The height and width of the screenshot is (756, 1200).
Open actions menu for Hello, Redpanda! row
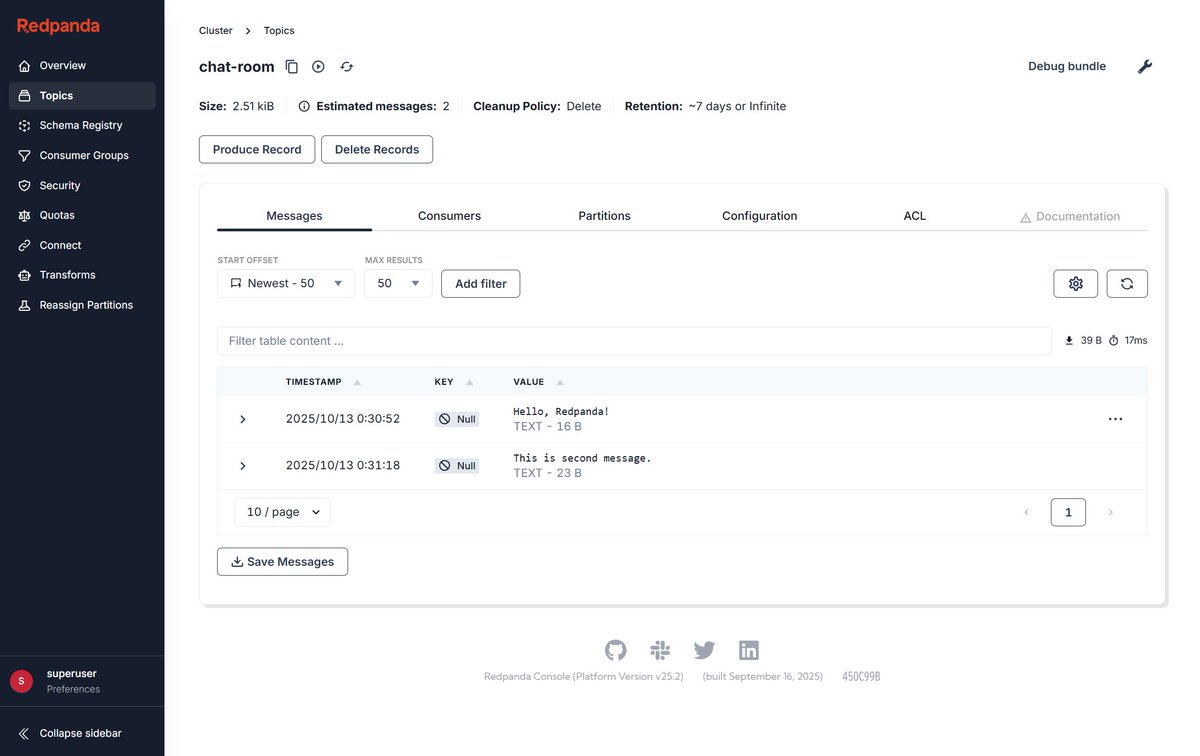click(x=1116, y=419)
